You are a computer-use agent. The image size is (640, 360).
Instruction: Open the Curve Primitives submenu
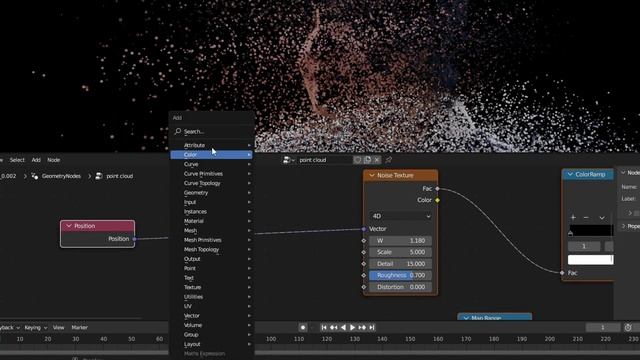coord(211,173)
